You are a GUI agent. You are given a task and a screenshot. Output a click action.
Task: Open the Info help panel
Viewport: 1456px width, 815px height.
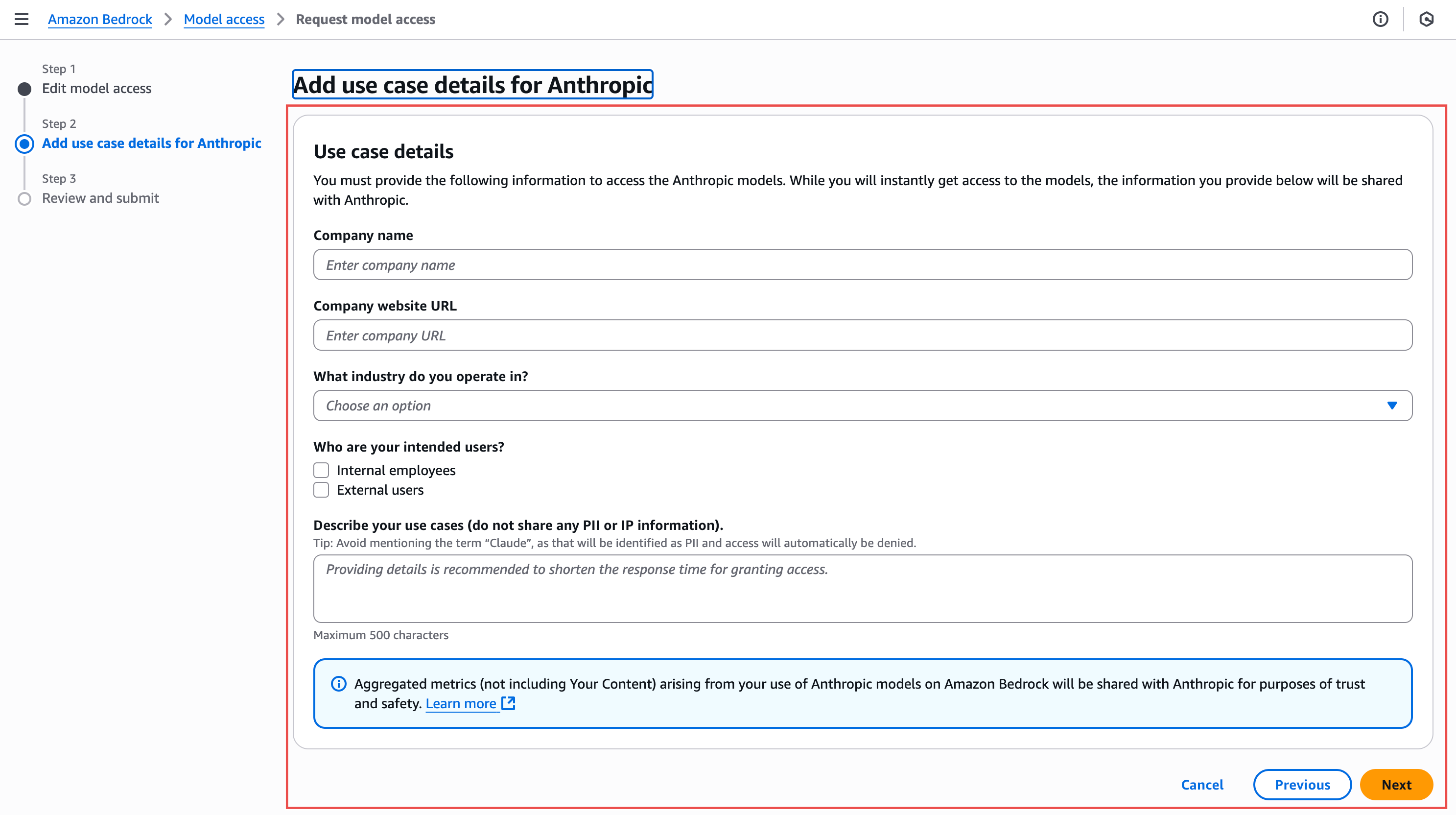(x=1380, y=19)
